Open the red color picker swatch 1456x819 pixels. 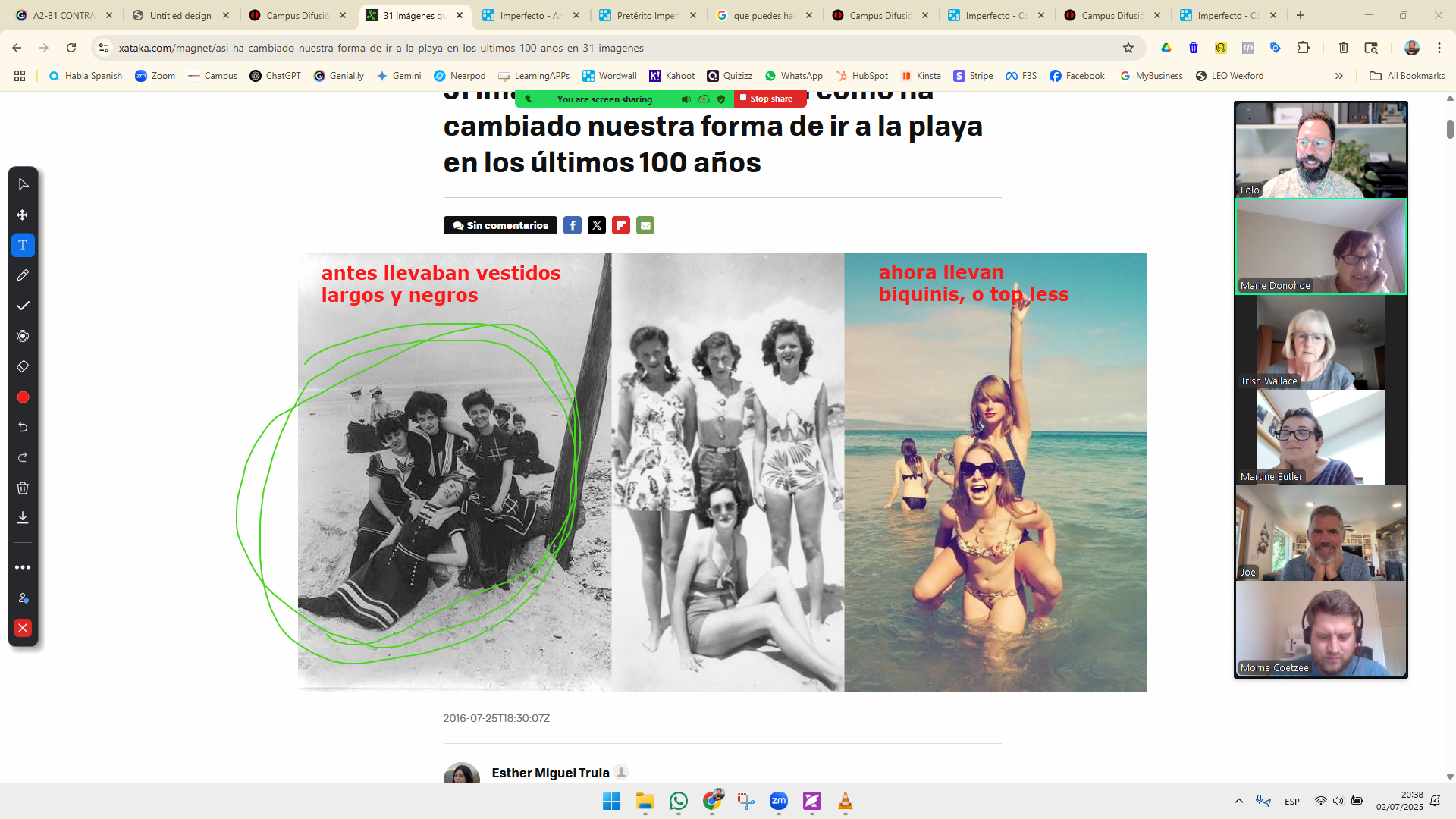click(23, 397)
